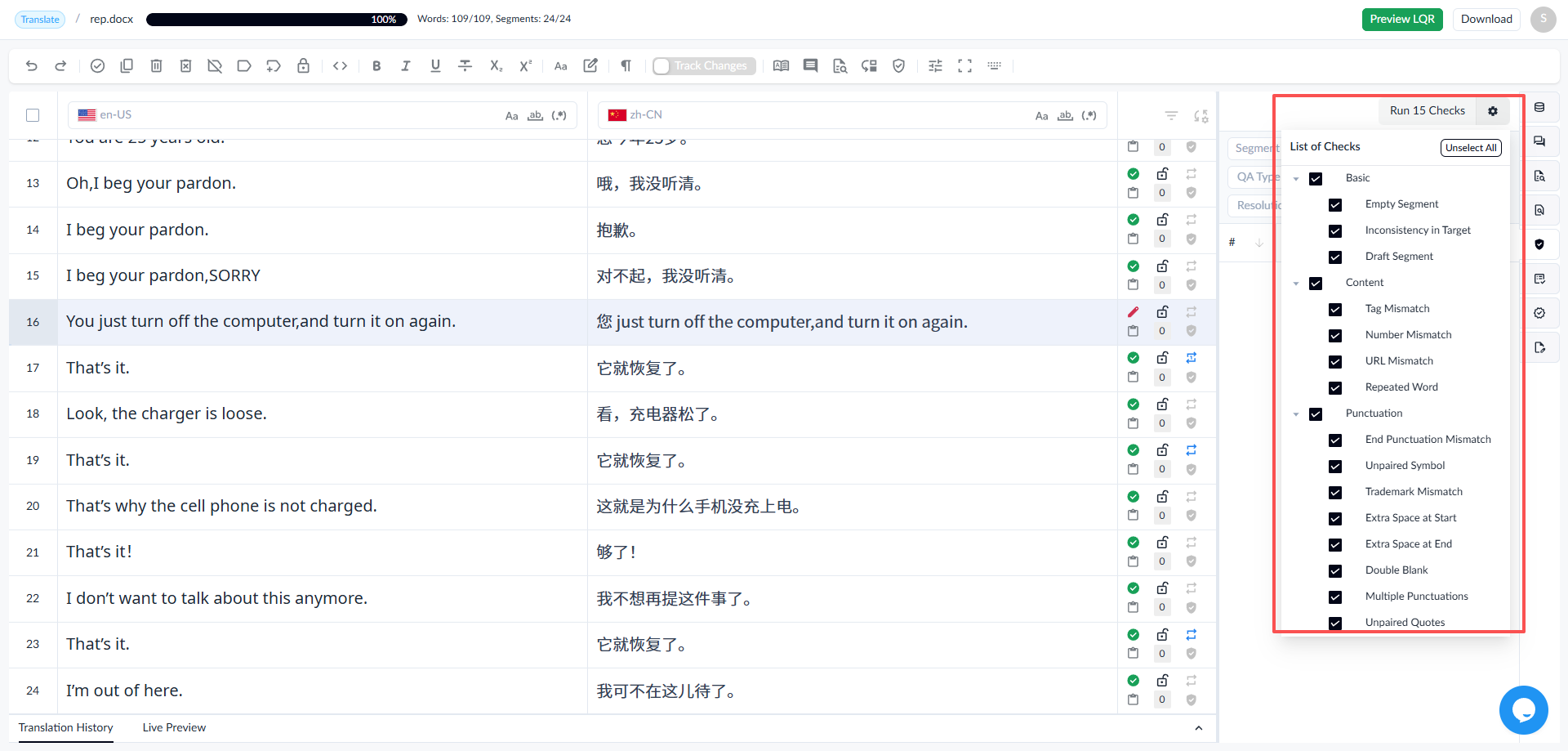The height and width of the screenshot is (751, 1568).
Task: Collapse the Punctuation checks group
Action: pos(1296,414)
